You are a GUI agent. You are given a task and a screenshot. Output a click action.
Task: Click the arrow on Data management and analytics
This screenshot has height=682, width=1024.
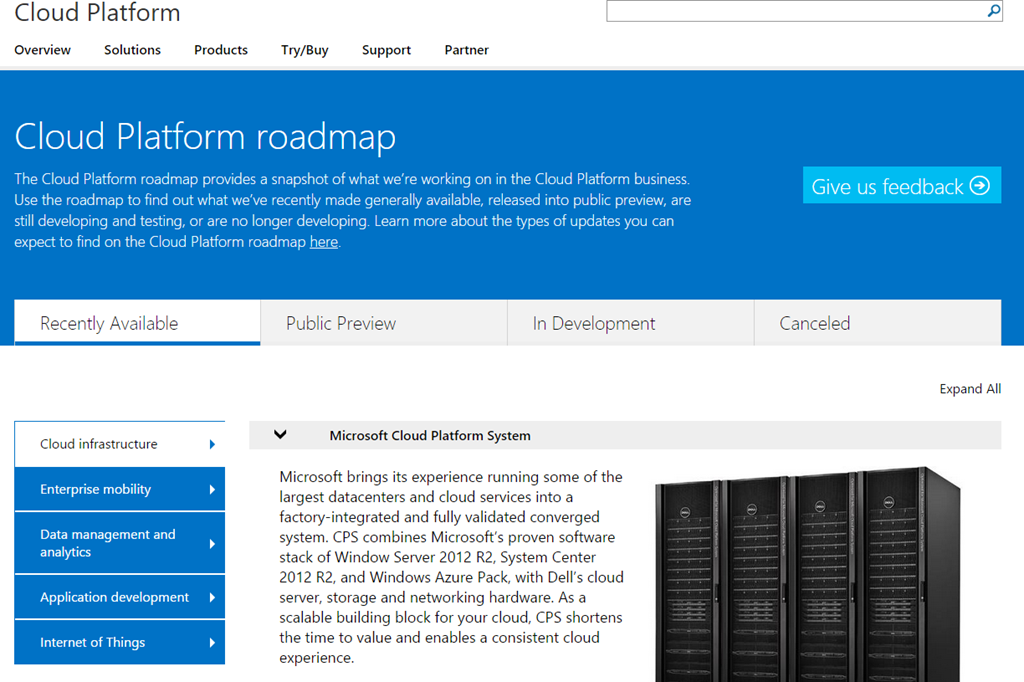[x=211, y=543]
